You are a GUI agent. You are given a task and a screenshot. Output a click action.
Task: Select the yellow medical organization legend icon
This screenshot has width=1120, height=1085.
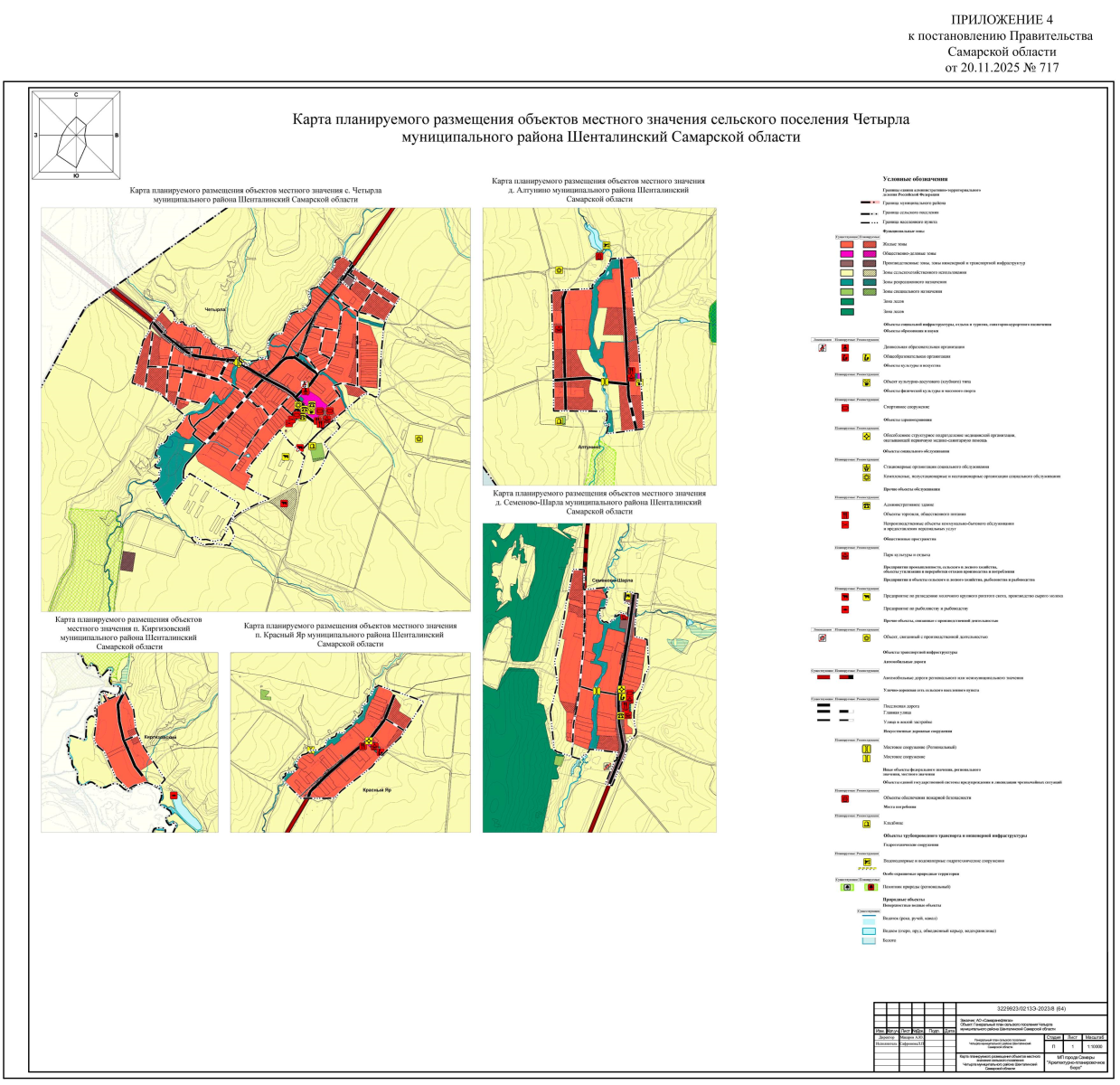point(867,436)
